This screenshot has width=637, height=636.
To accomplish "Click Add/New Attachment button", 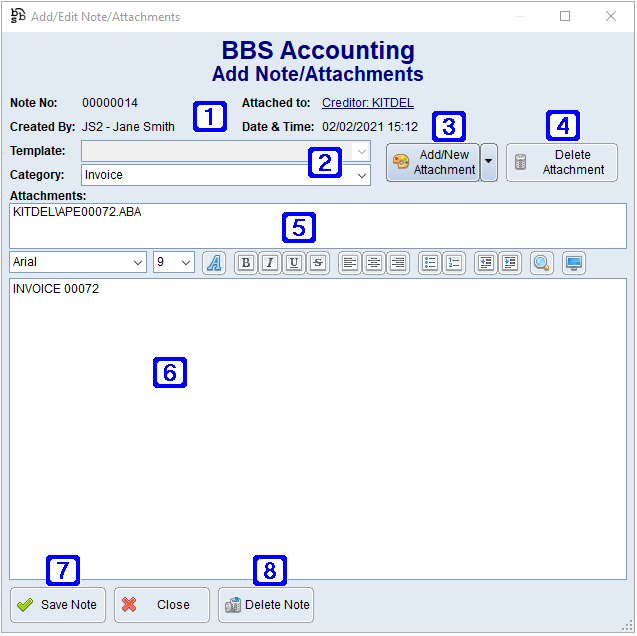I will (x=433, y=162).
